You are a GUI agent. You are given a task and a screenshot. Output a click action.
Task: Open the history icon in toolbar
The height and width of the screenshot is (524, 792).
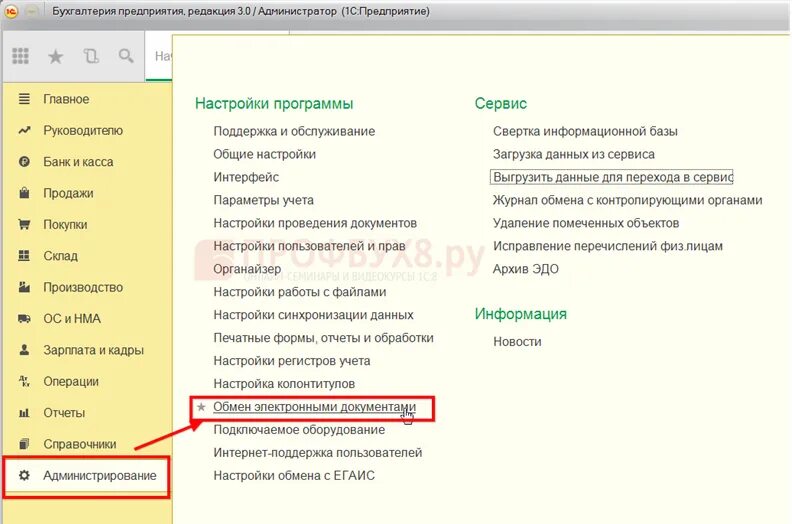(91, 56)
